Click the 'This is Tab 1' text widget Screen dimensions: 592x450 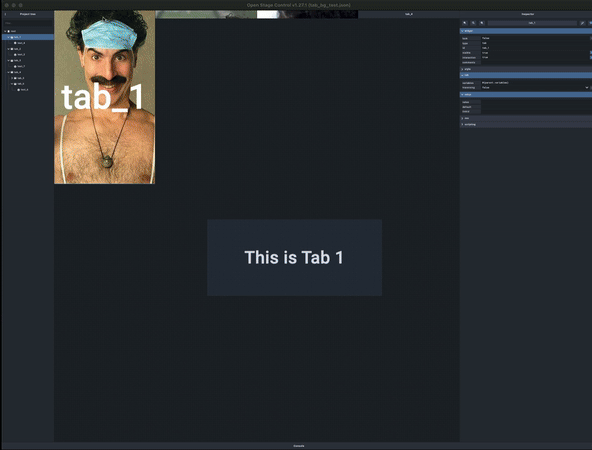pyautogui.click(x=294, y=257)
